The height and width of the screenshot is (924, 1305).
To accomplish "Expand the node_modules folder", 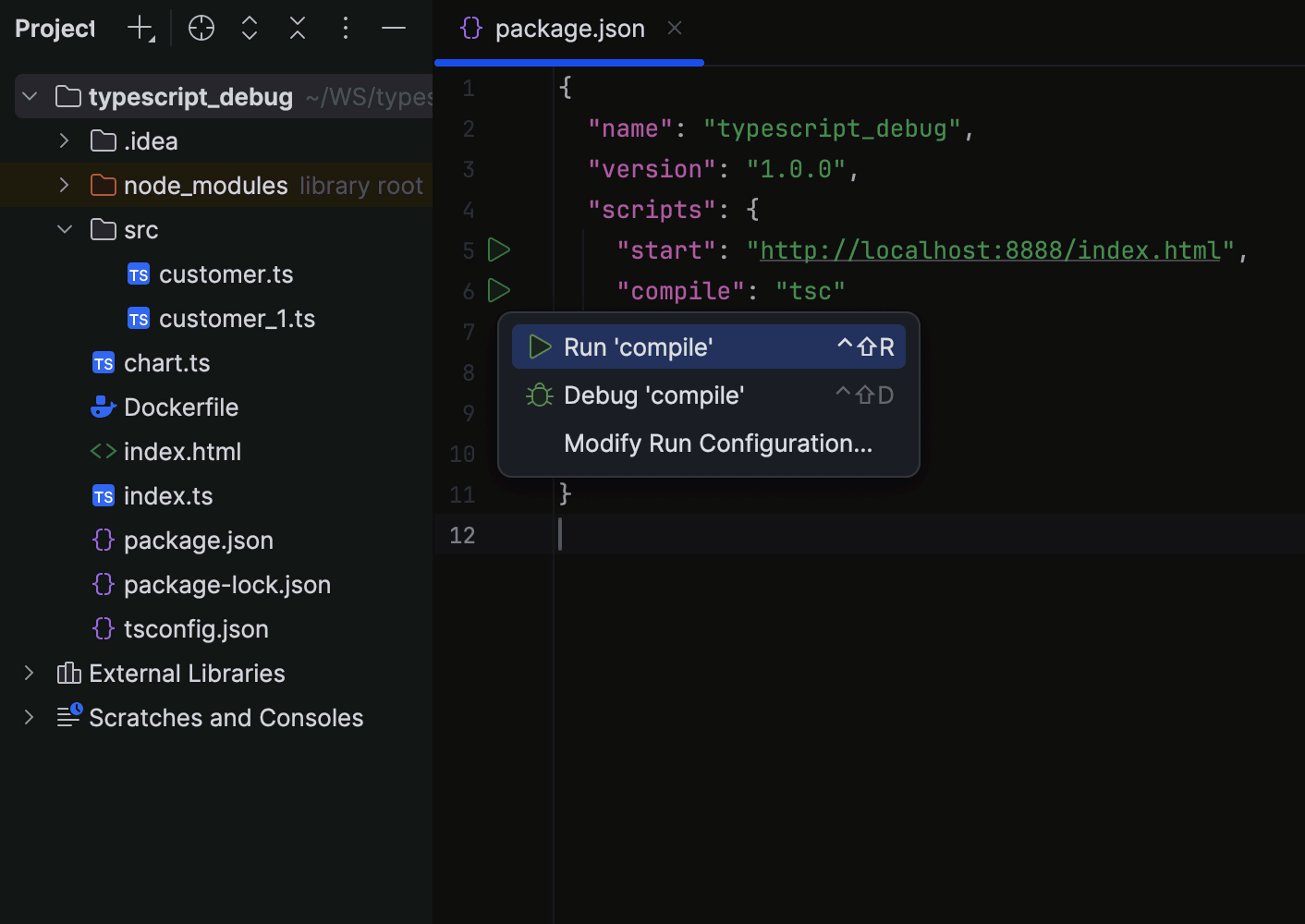I will [64, 185].
